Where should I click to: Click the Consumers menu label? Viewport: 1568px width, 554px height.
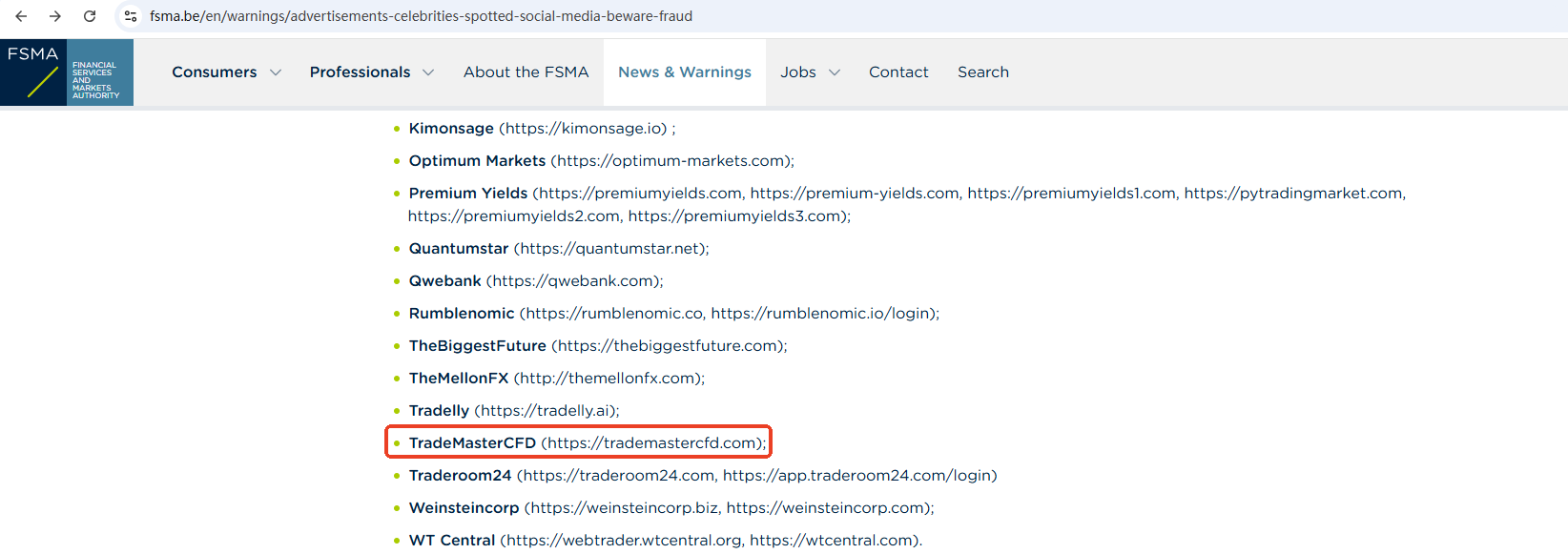coord(214,72)
